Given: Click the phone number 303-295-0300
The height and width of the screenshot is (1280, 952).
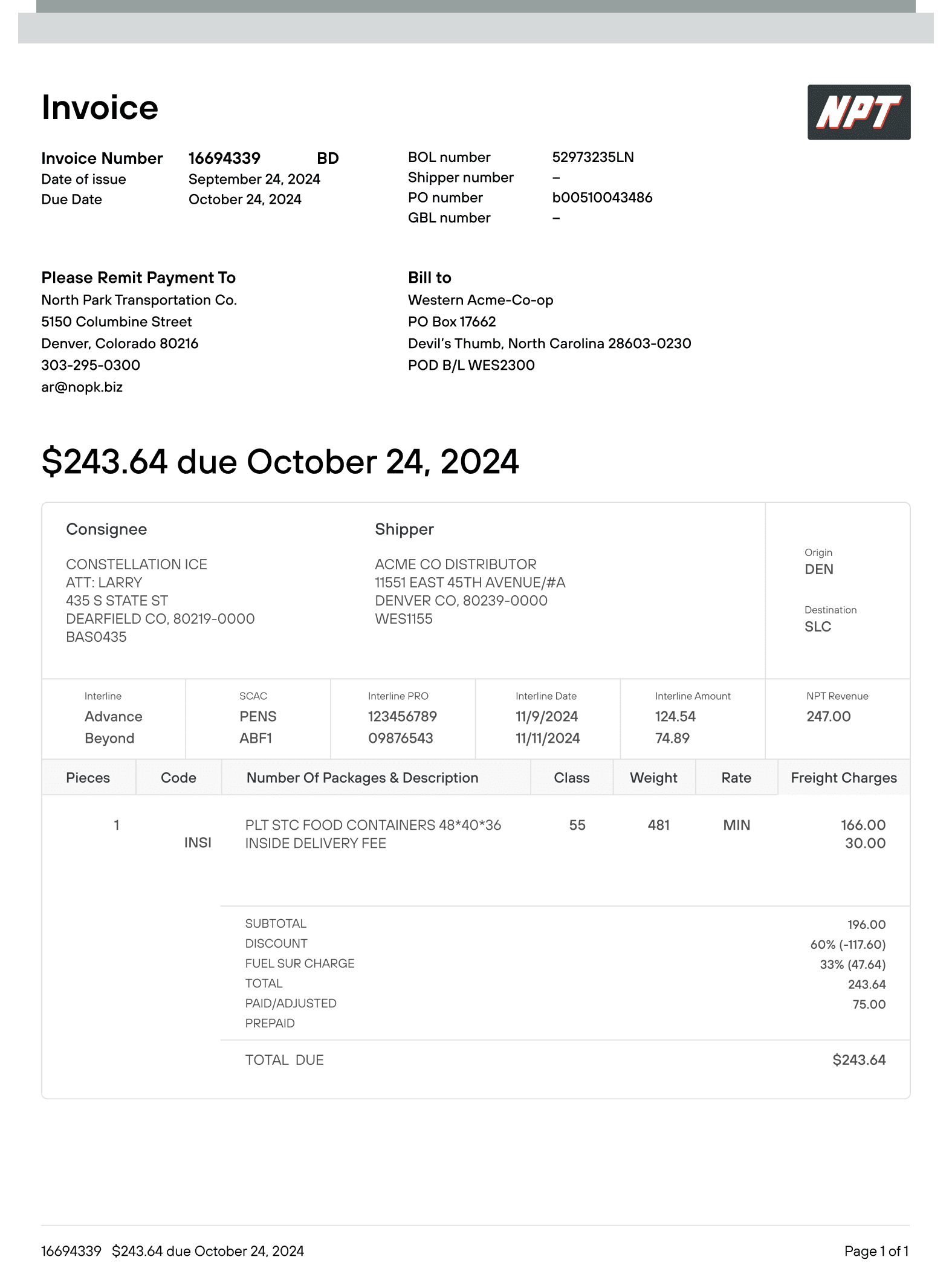Looking at the screenshot, I should [x=91, y=365].
